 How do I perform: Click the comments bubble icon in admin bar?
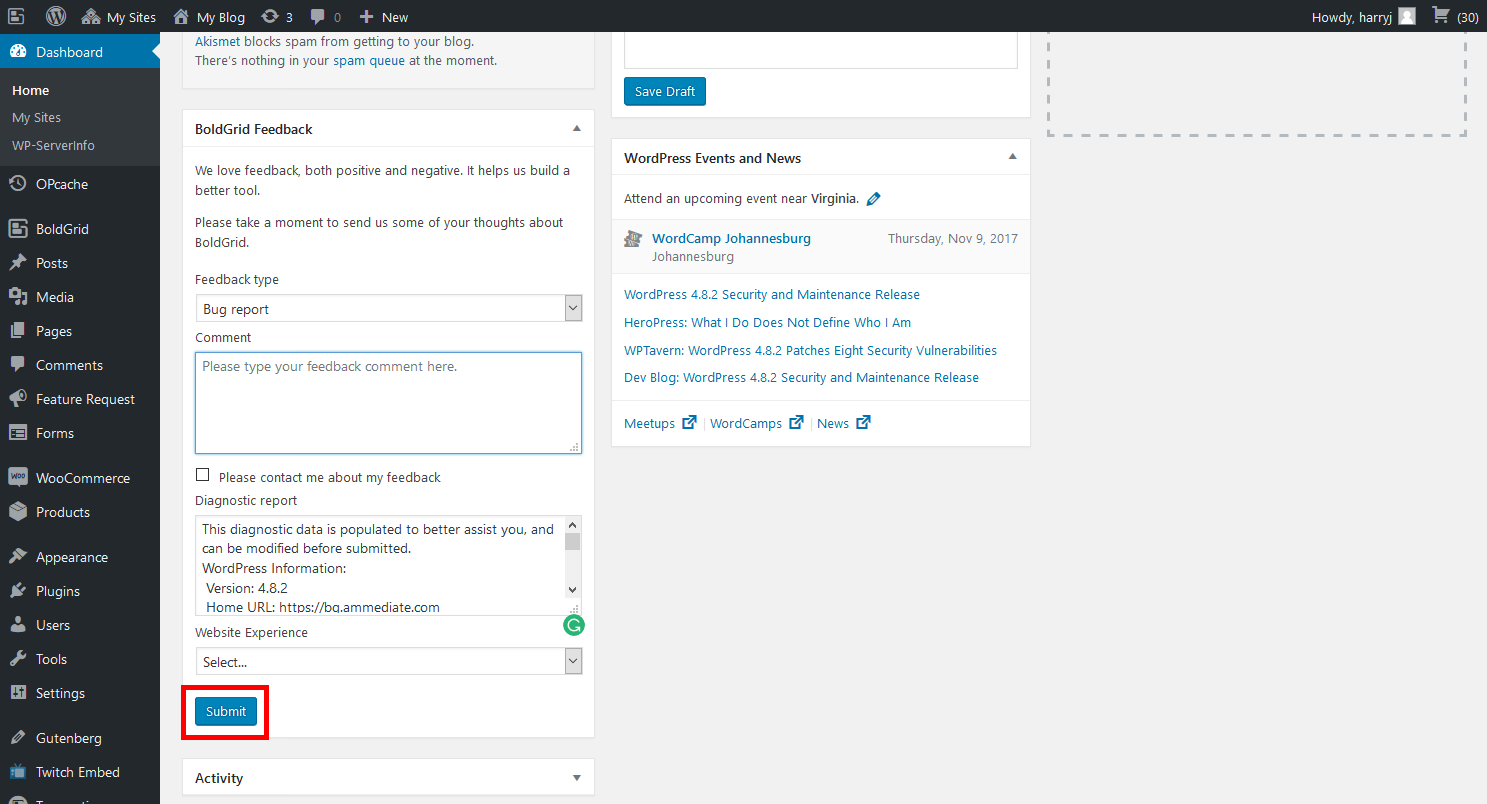click(x=318, y=17)
